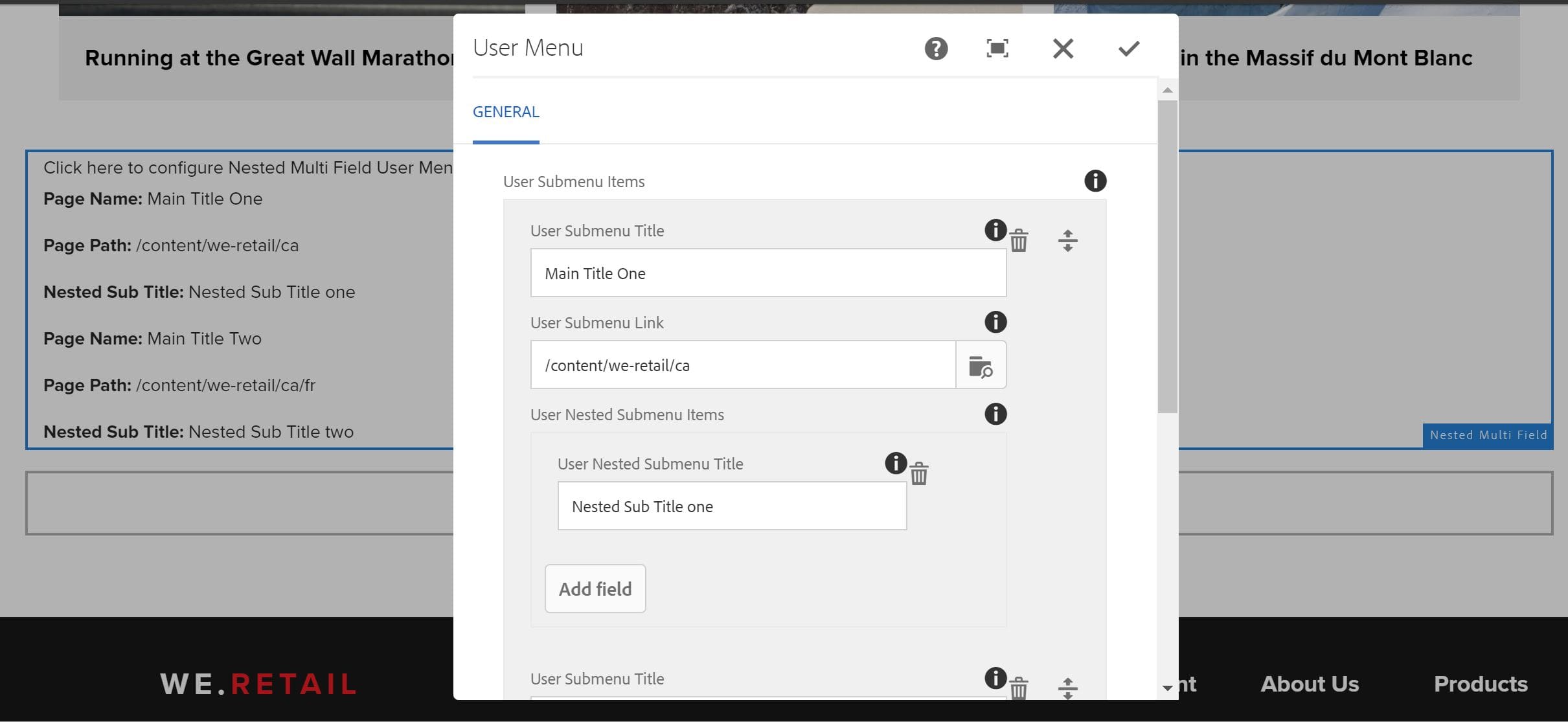Open the About Us footer link
The width and height of the screenshot is (1568, 722).
1310,684
